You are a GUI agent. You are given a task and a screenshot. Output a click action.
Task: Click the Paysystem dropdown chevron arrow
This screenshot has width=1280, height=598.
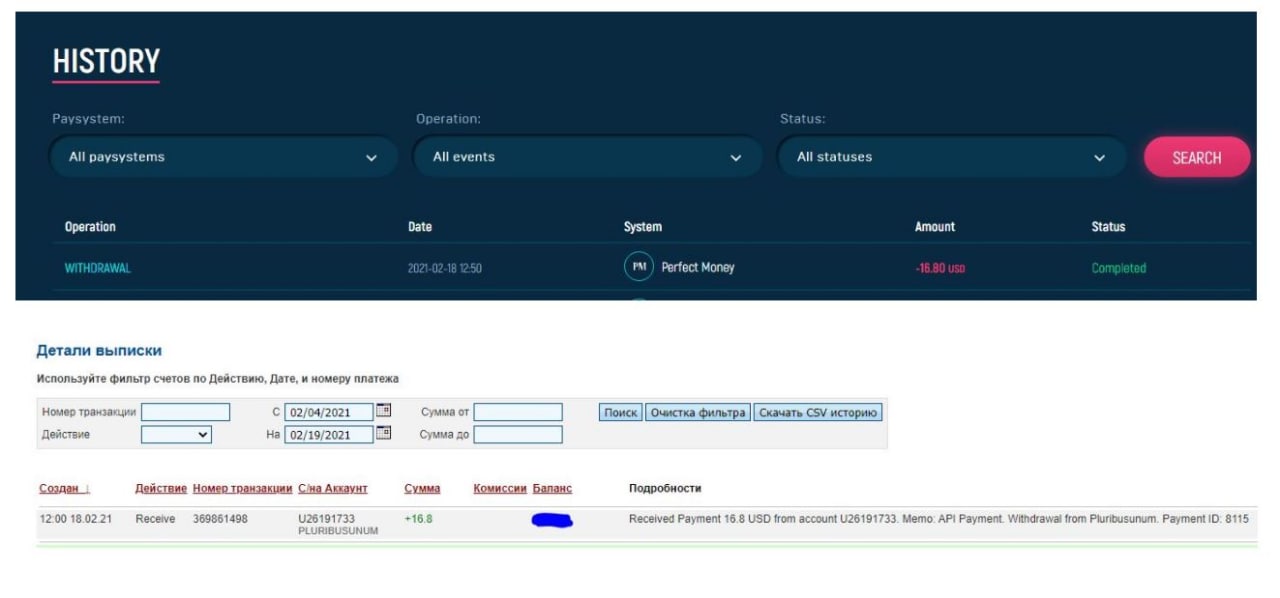(372, 158)
